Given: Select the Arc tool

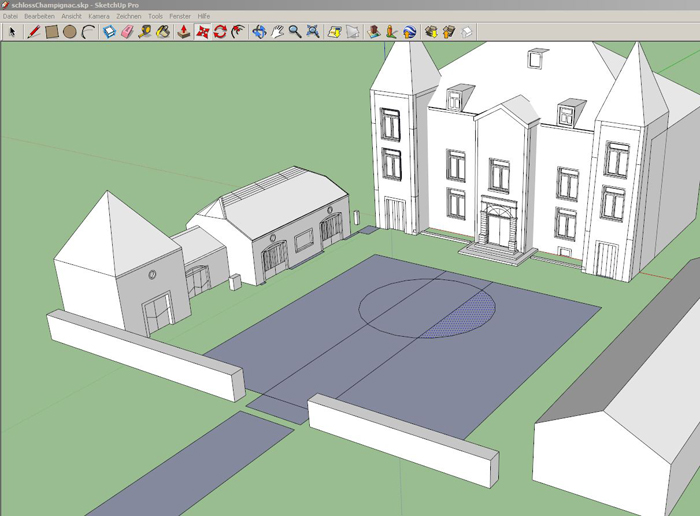Looking at the screenshot, I should coord(88,32).
